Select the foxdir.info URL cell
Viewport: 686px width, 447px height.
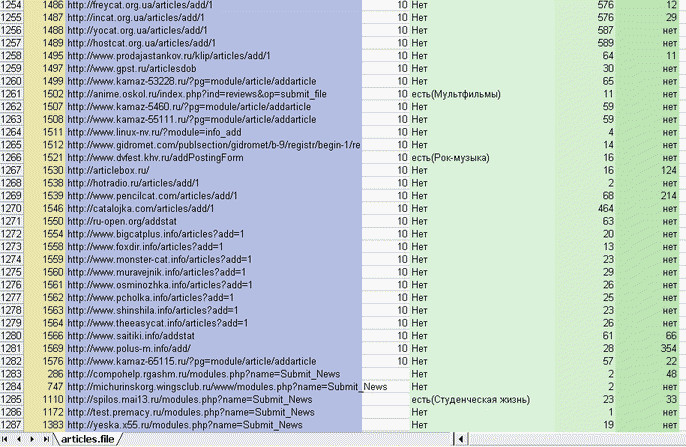[214, 247]
